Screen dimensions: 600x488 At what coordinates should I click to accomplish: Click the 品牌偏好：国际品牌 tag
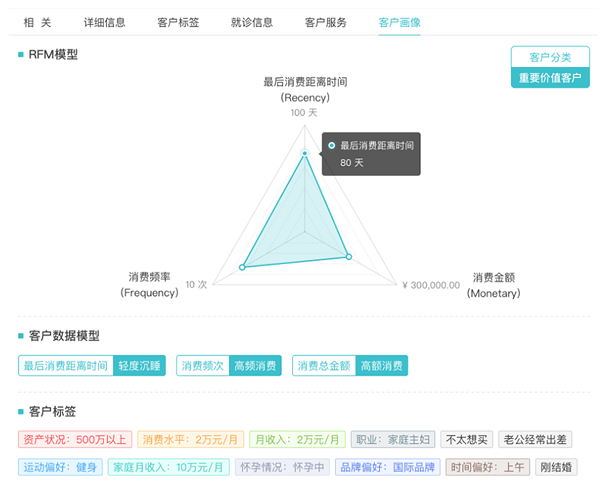click(387, 466)
